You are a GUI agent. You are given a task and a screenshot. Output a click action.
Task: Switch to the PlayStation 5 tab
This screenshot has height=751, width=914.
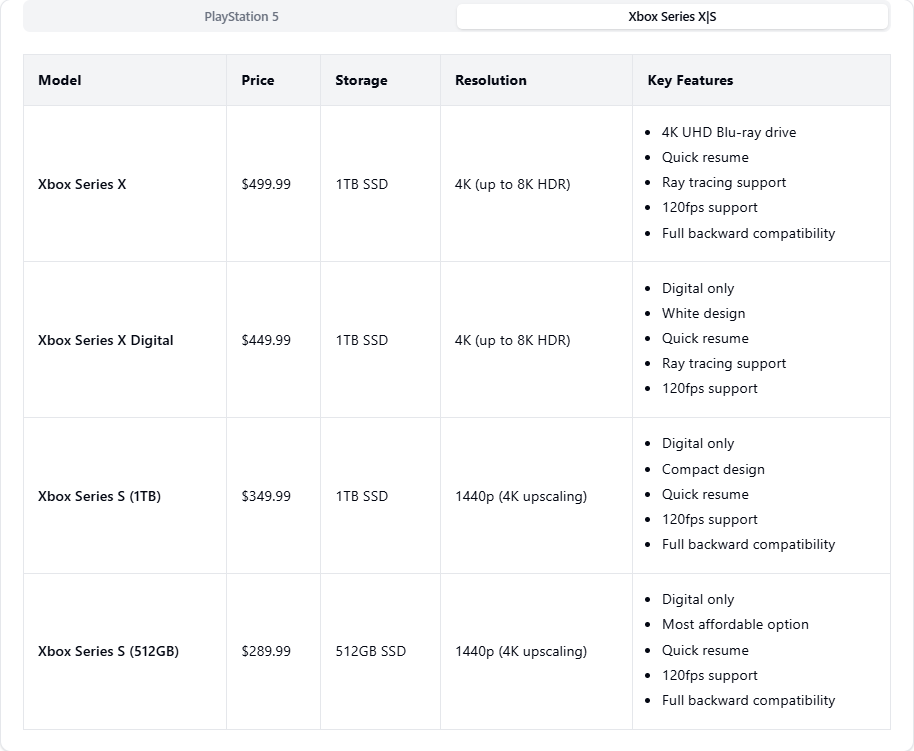[241, 16]
